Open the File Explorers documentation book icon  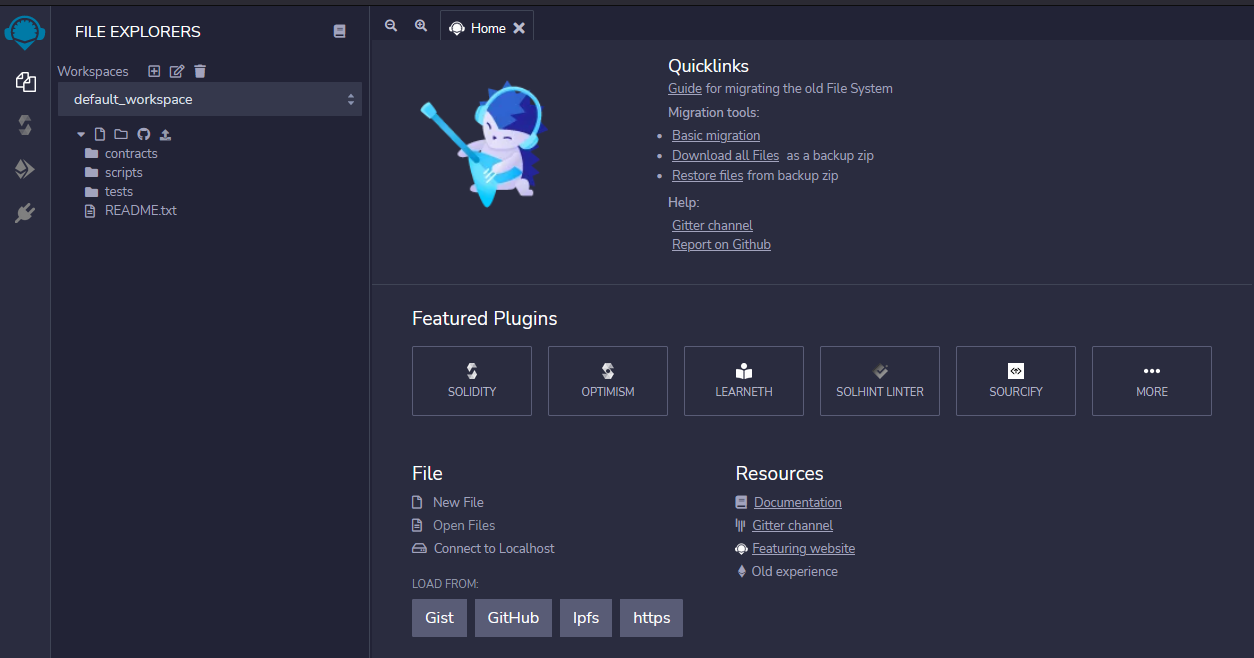(339, 32)
